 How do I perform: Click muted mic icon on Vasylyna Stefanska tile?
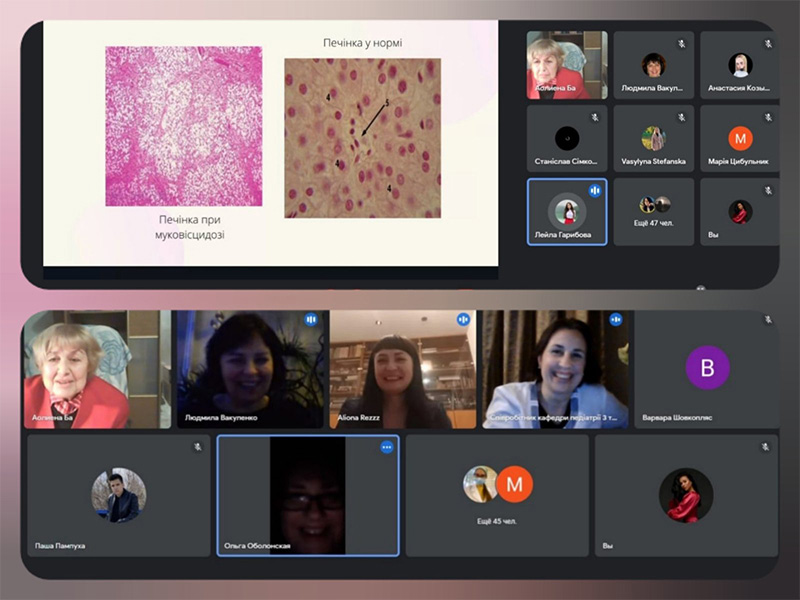[681, 117]
